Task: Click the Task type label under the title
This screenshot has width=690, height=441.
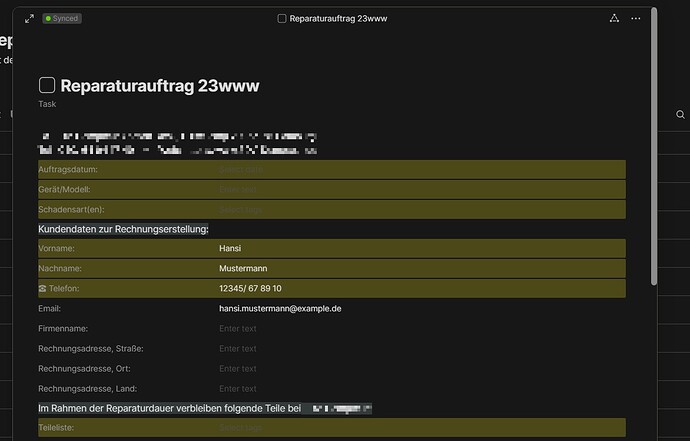Action: [47, 104]
